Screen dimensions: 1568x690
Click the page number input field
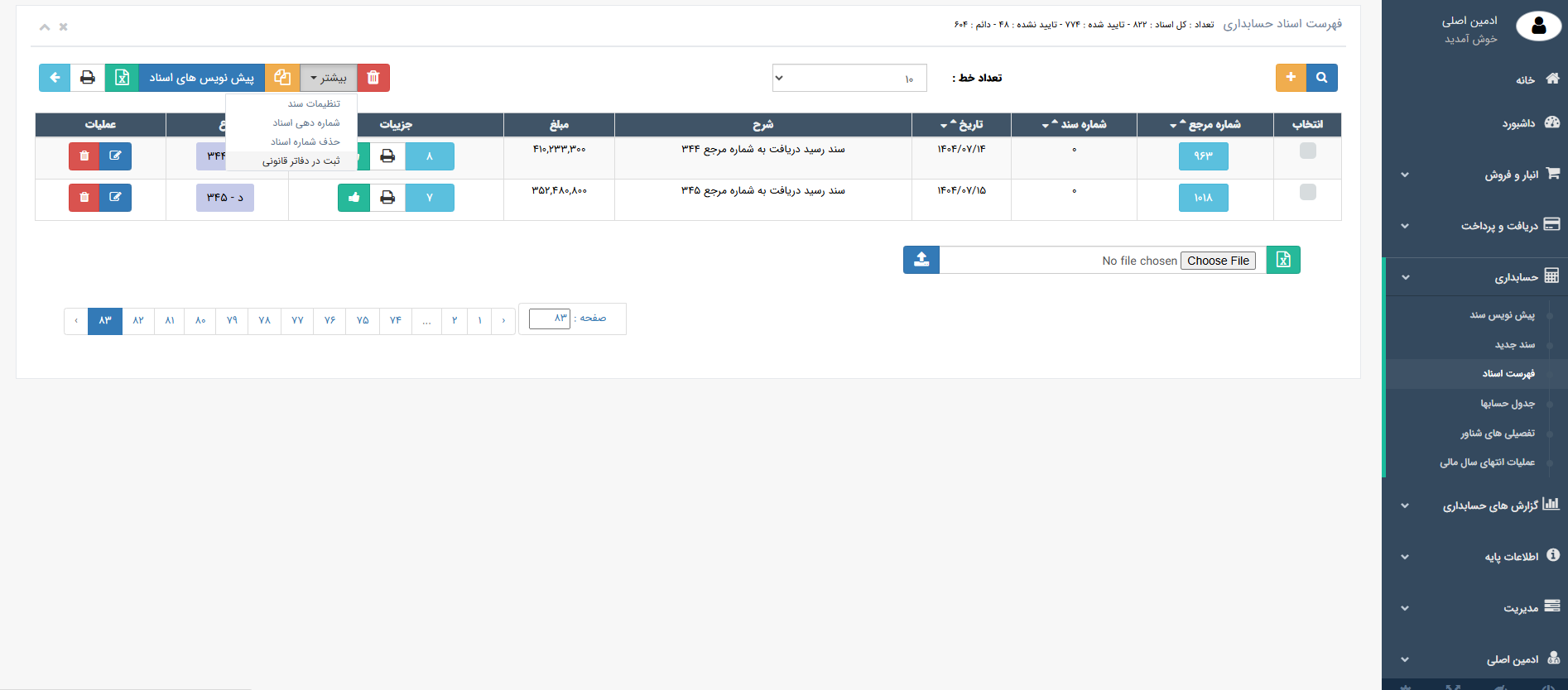coord(550,319)
